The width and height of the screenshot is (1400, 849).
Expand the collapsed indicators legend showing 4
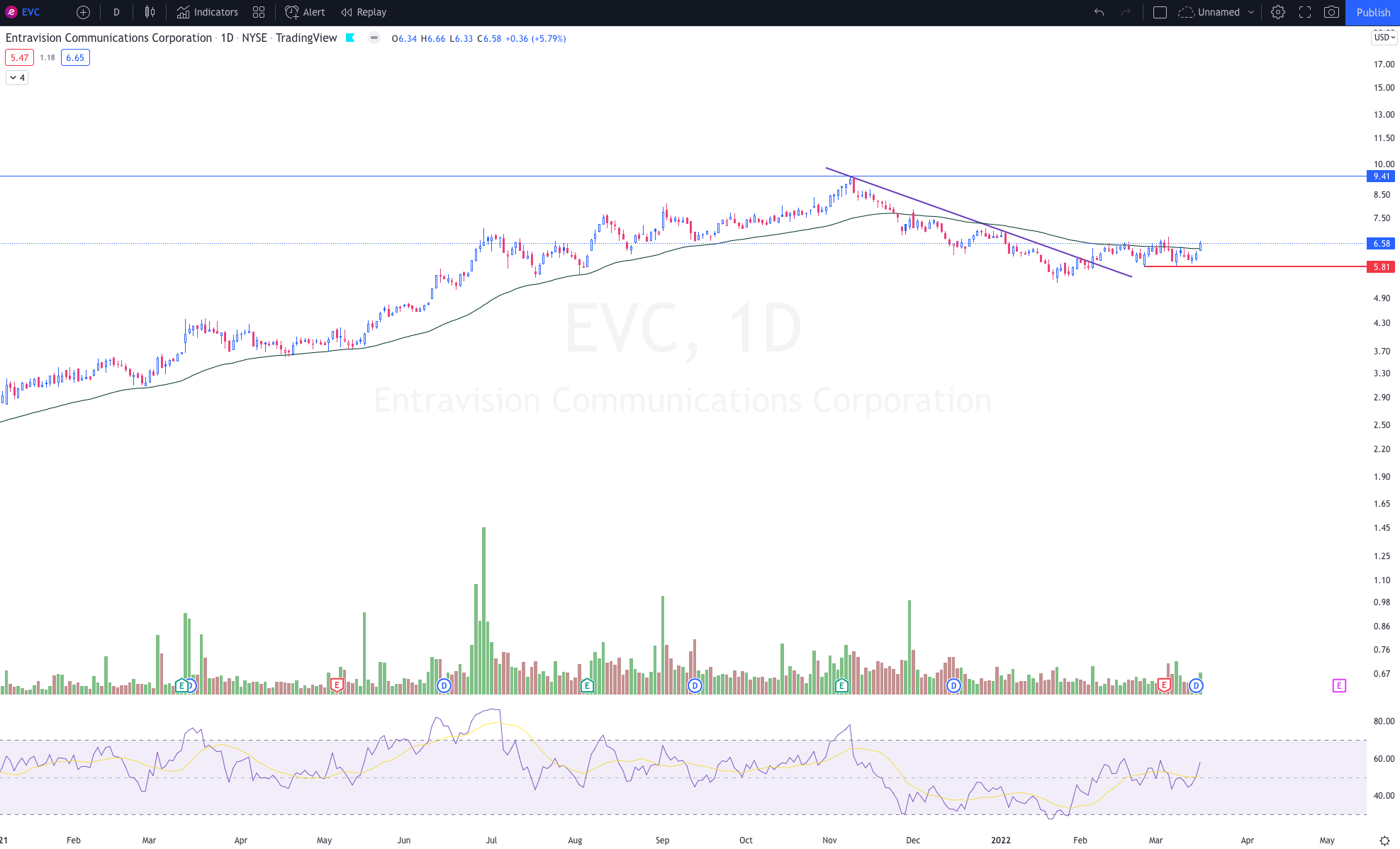pyautogui.click(x=17, y=78)
